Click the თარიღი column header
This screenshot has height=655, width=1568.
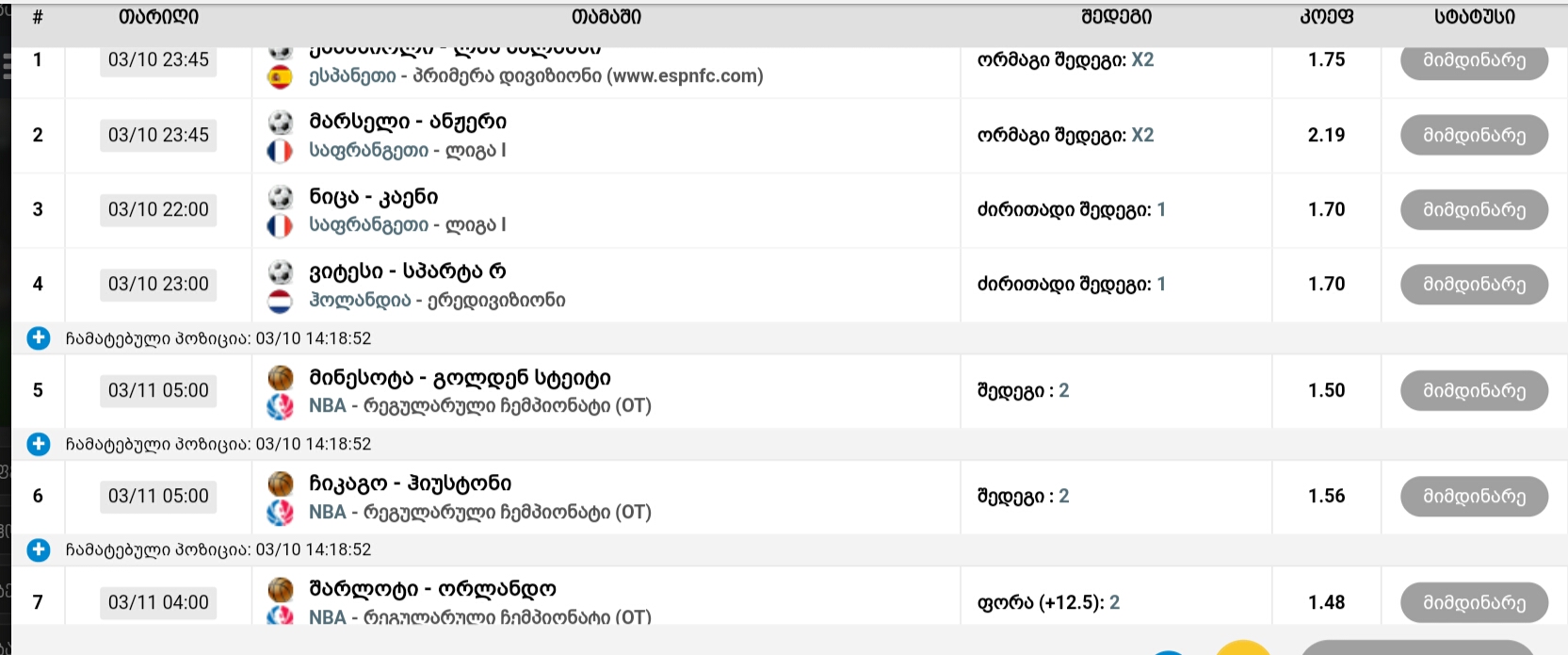[x=158, y=17]
